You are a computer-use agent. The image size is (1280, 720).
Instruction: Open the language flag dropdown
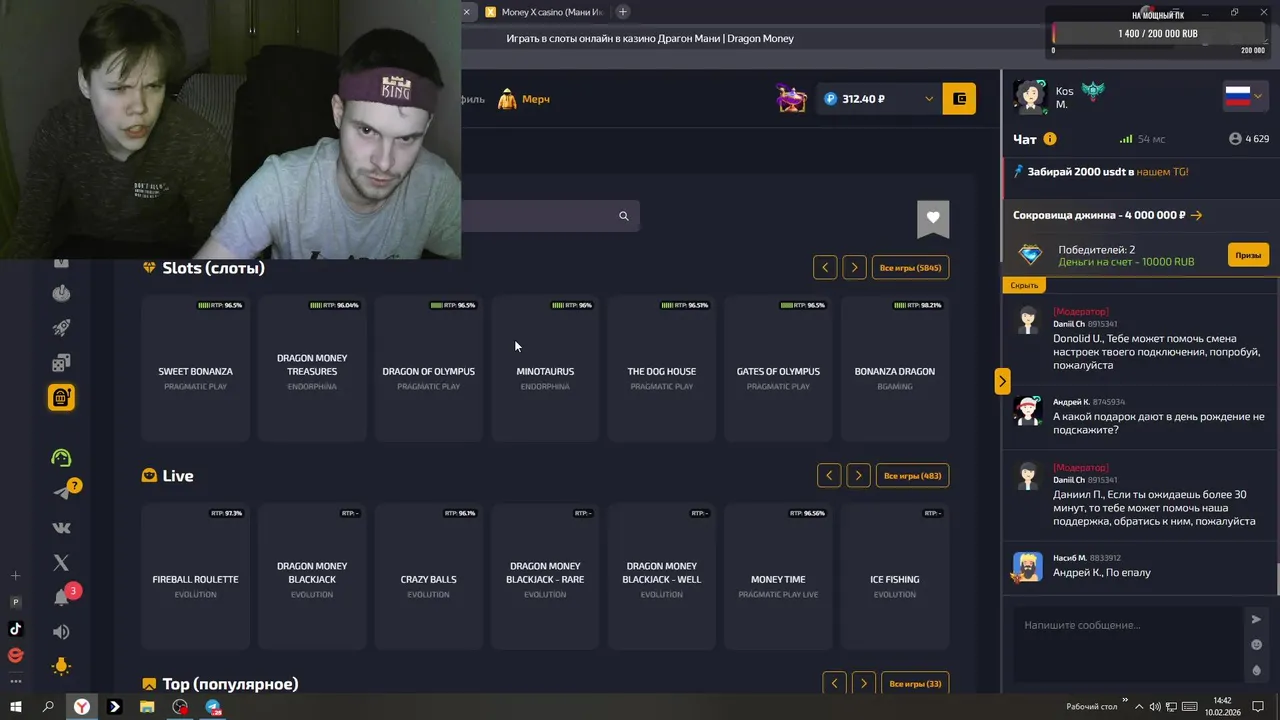point(1244,97)
